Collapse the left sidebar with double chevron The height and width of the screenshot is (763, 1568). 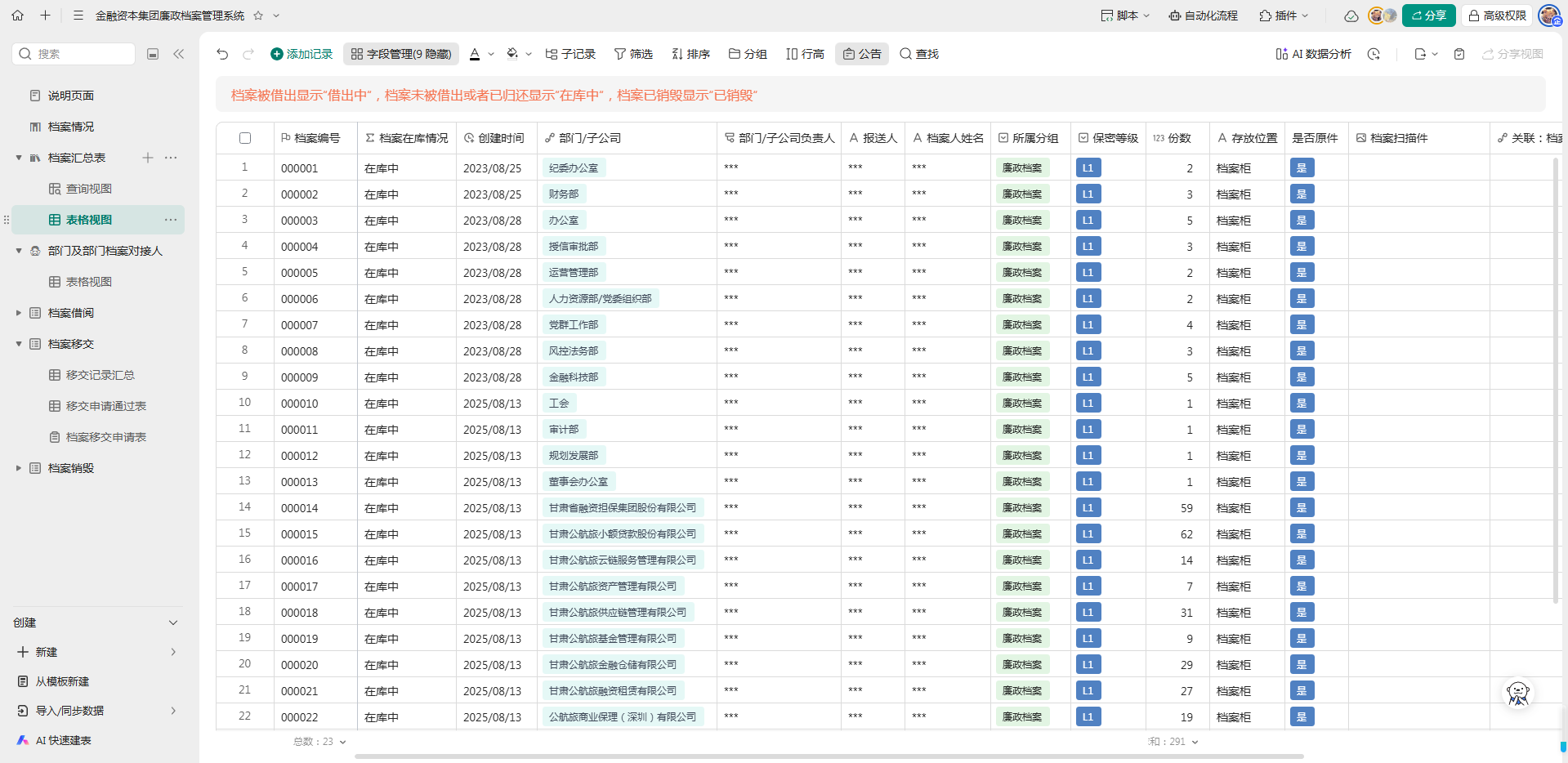click(x=179, y=54)
